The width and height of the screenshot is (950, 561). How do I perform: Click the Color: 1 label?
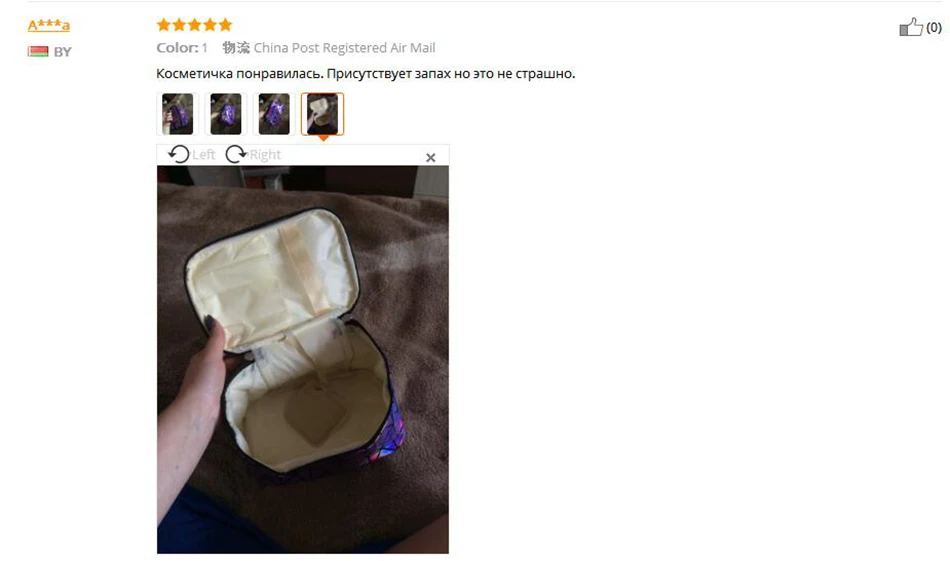pos(182,48)
